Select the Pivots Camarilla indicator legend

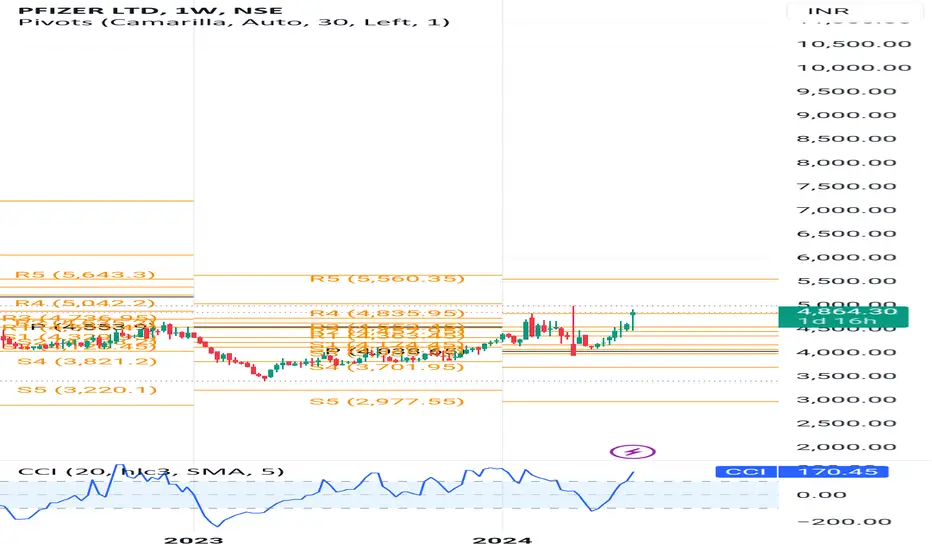234,22
